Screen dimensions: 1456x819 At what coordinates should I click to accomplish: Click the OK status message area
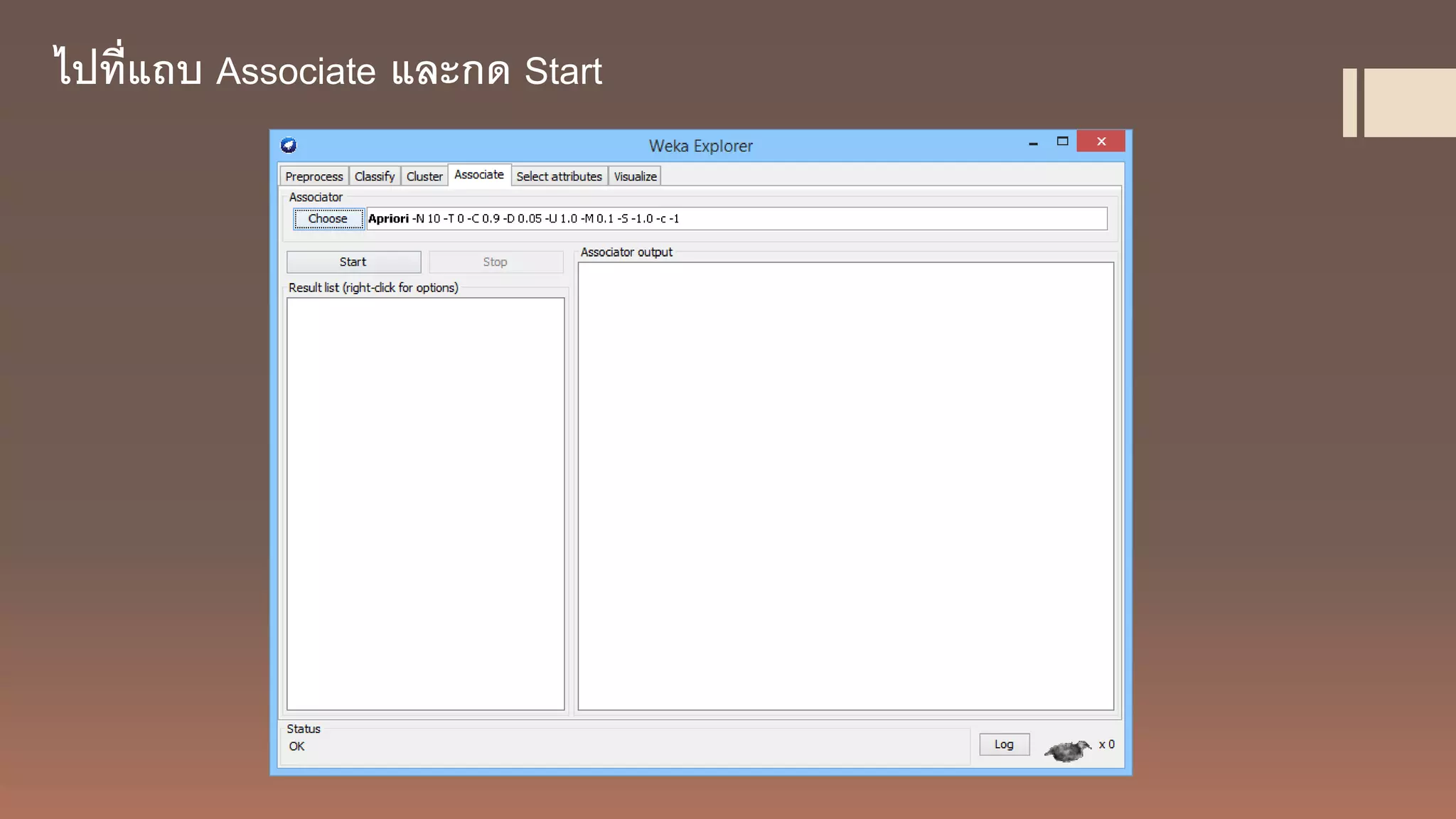point(297,746)
